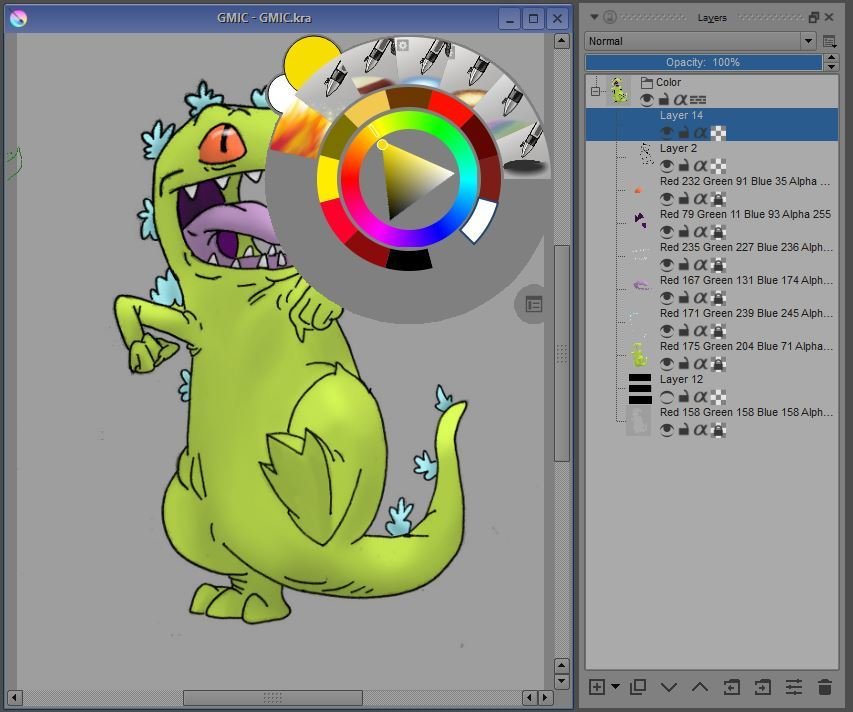Pick the yellow foreground color circle in the palette
Viewport: 853px width, 712px height.
tap(308, 59)
